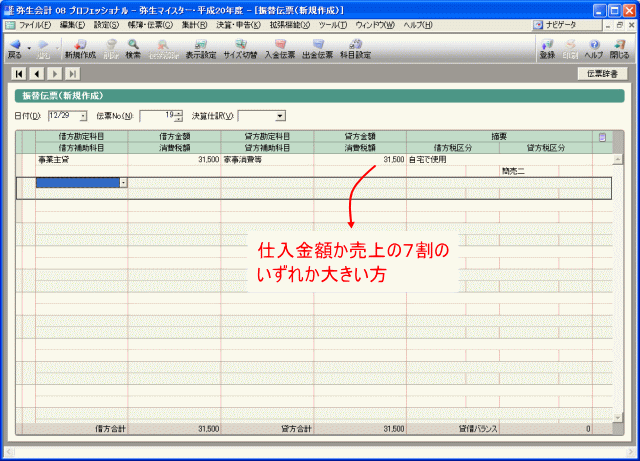Open the ウィンドウ menu
The image size is (640, 461).
click(375, 25)
